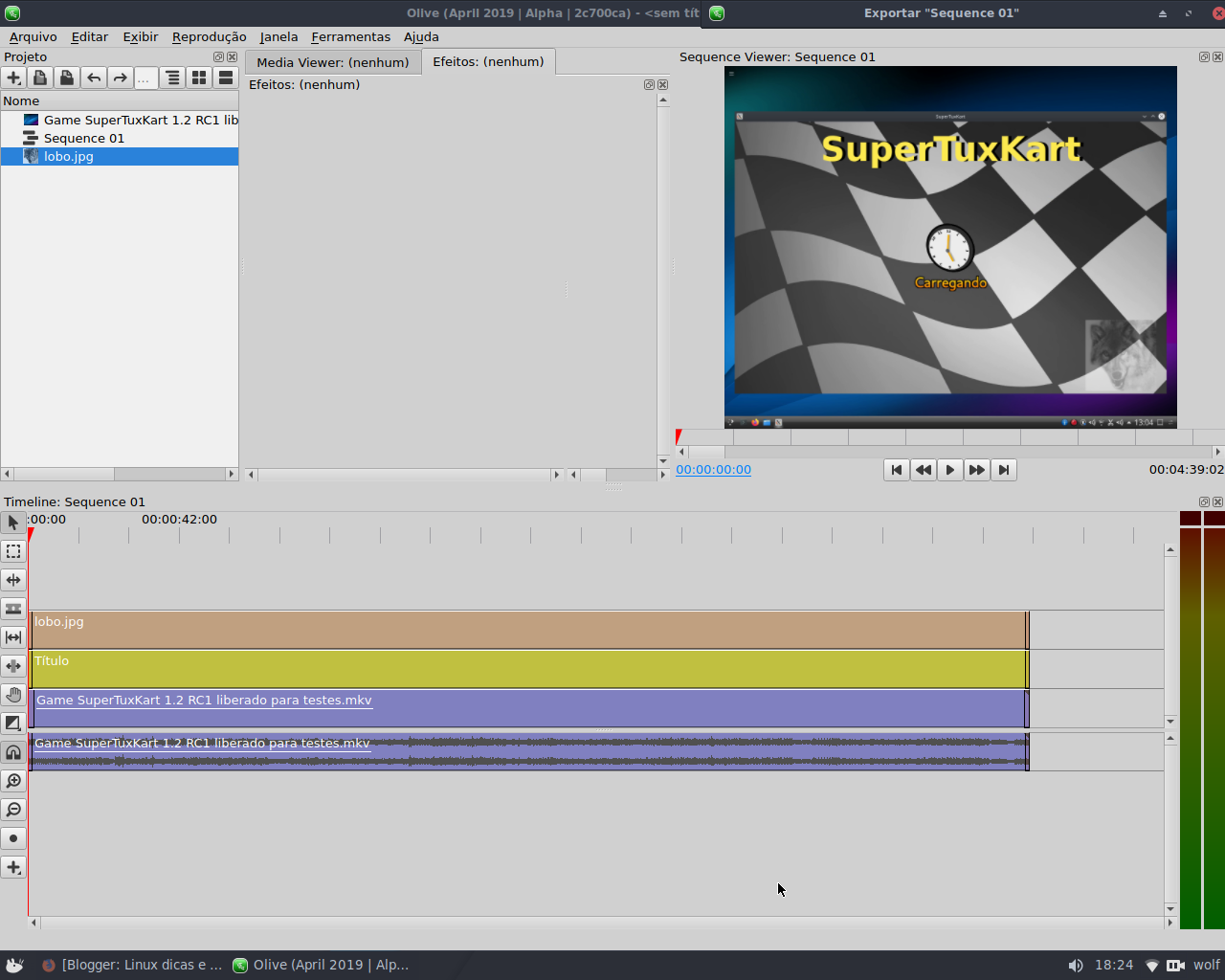Switch the Projeto panel to icon view

point(198,78)
